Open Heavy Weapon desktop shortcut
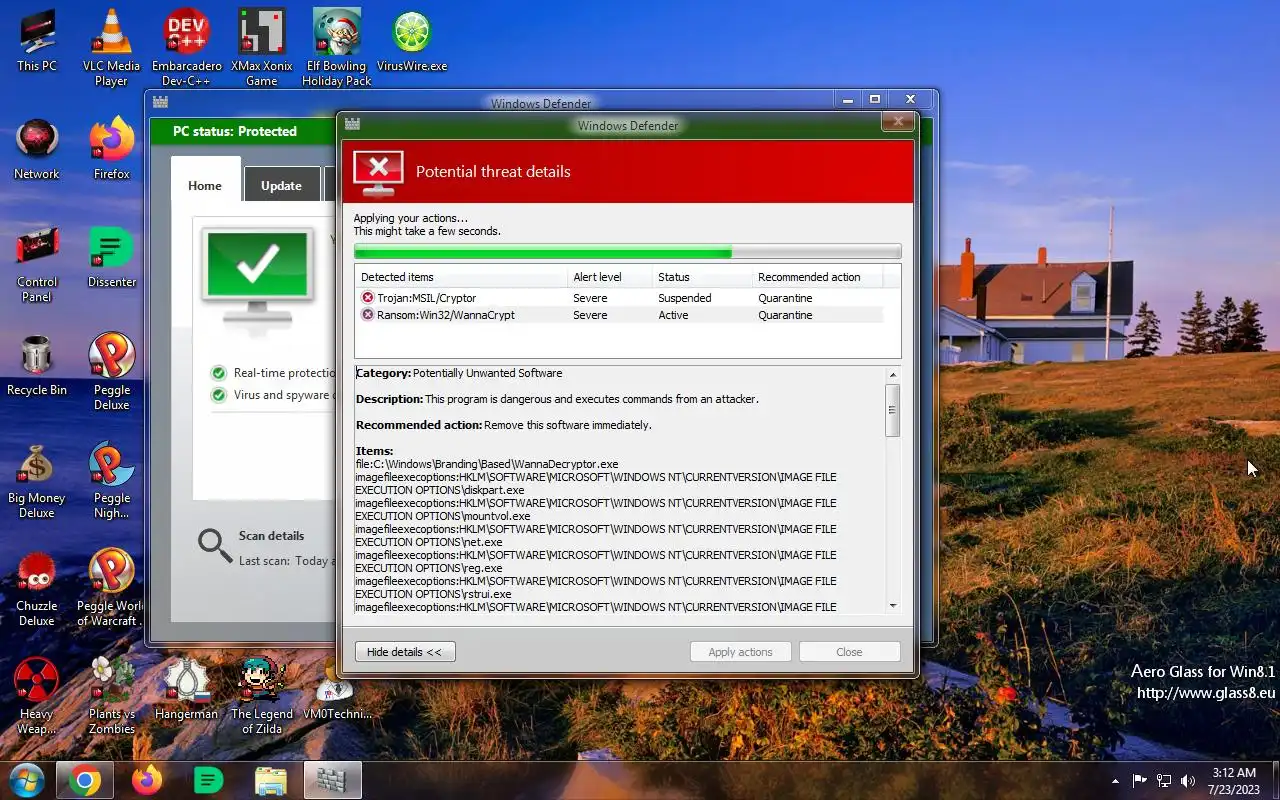The width and height of the screenshot is (1280, 800). [x=37, y=696]
